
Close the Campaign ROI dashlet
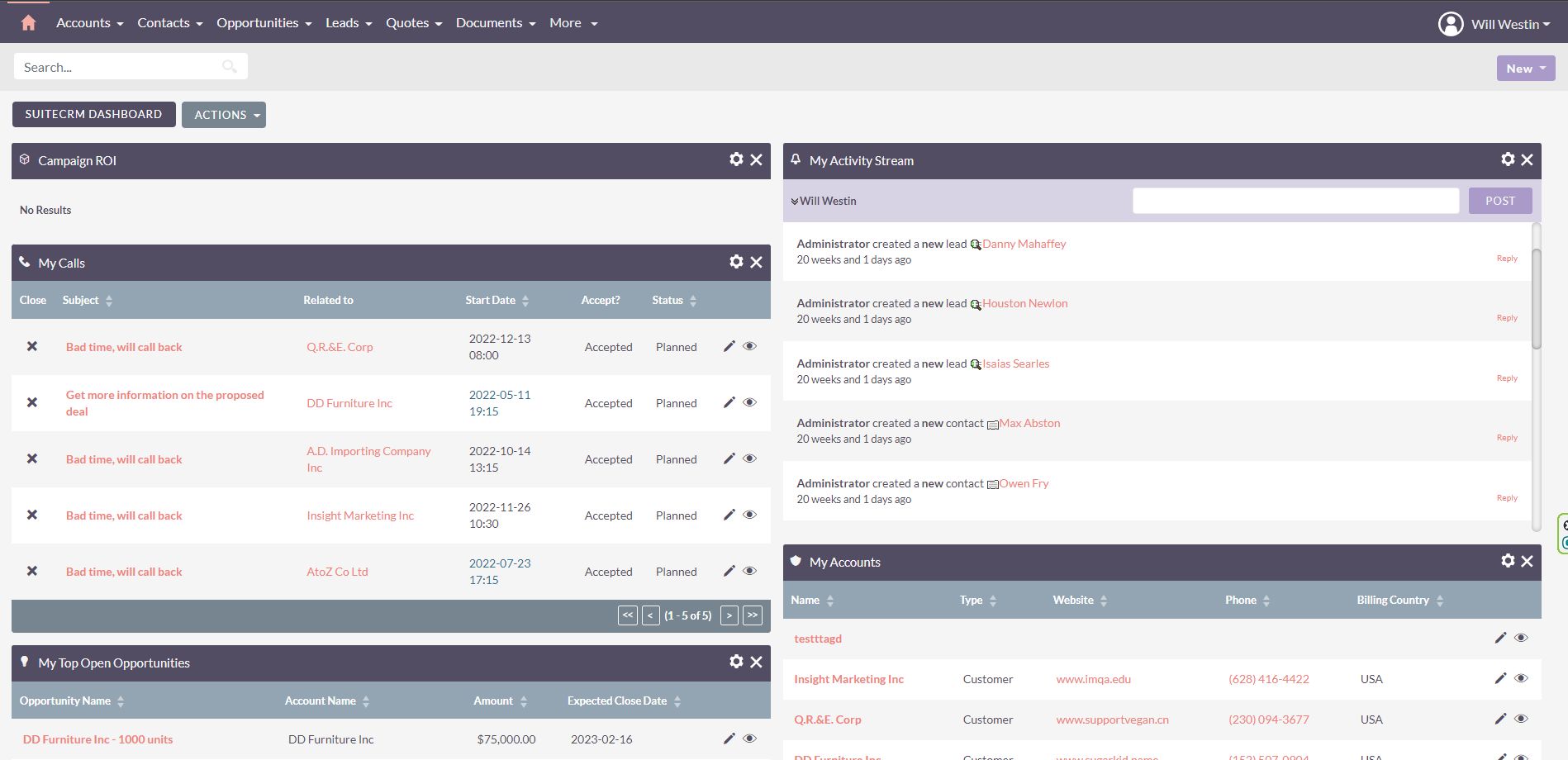756,160
